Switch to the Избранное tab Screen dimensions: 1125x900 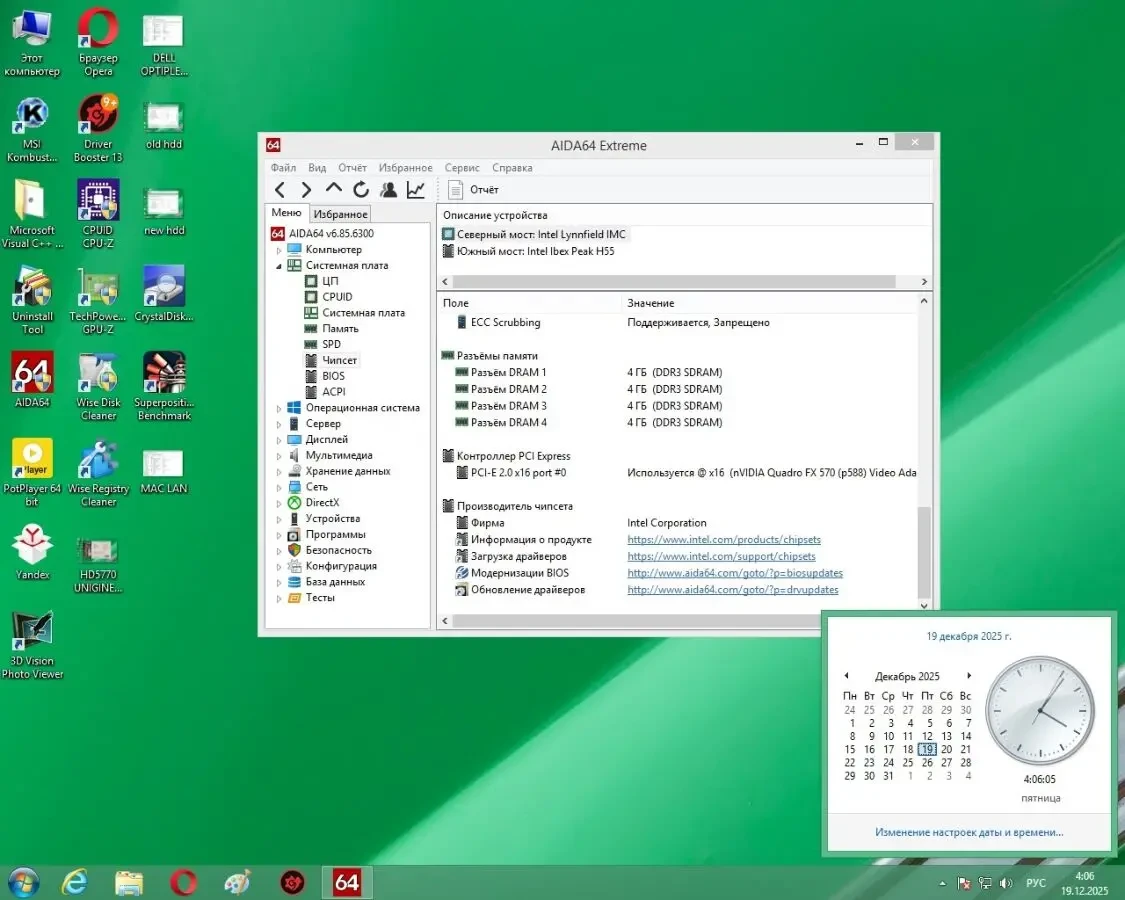(x=340, y=214)
